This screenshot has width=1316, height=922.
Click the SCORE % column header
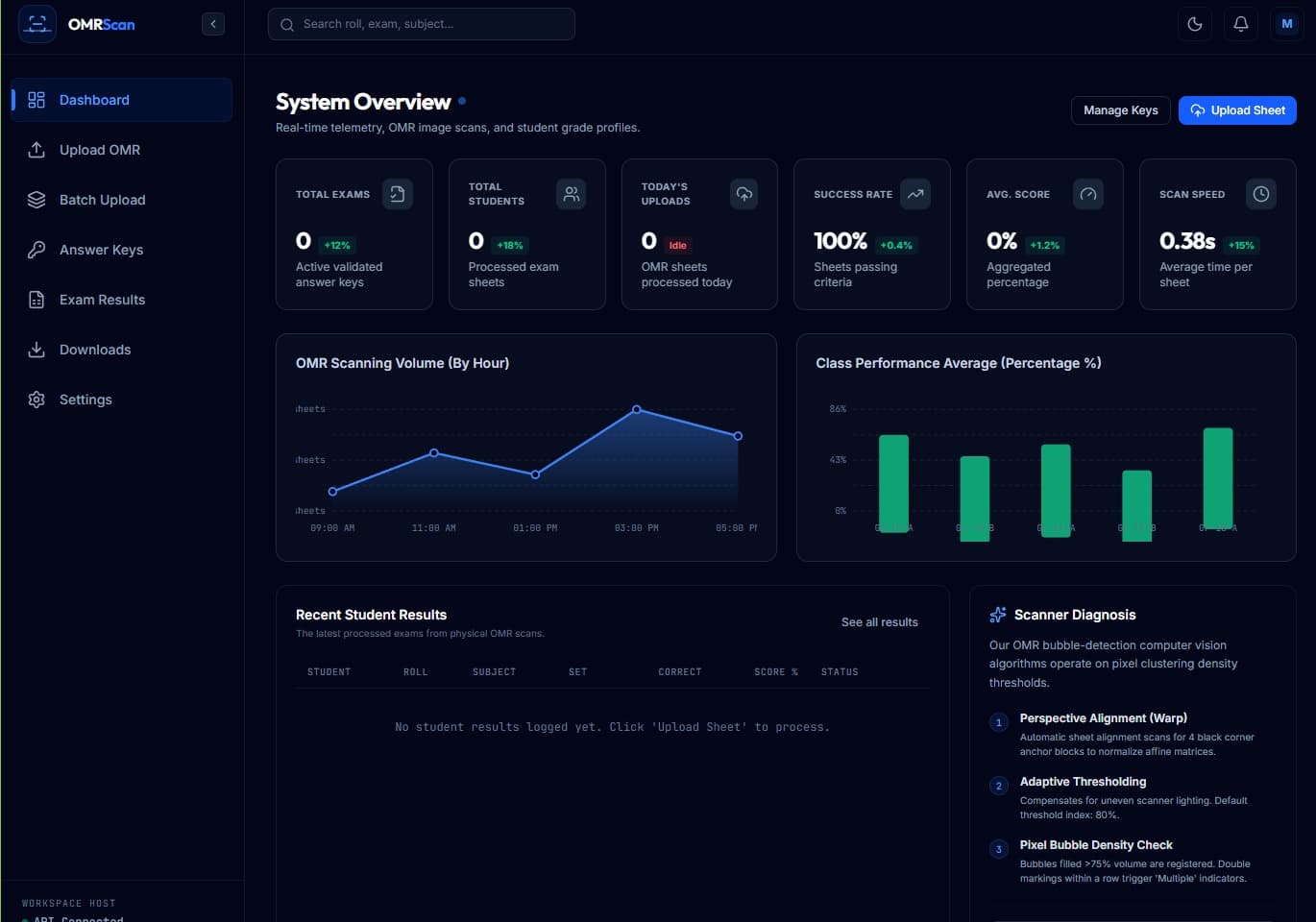pyautogui.click(x=776, y=672)
